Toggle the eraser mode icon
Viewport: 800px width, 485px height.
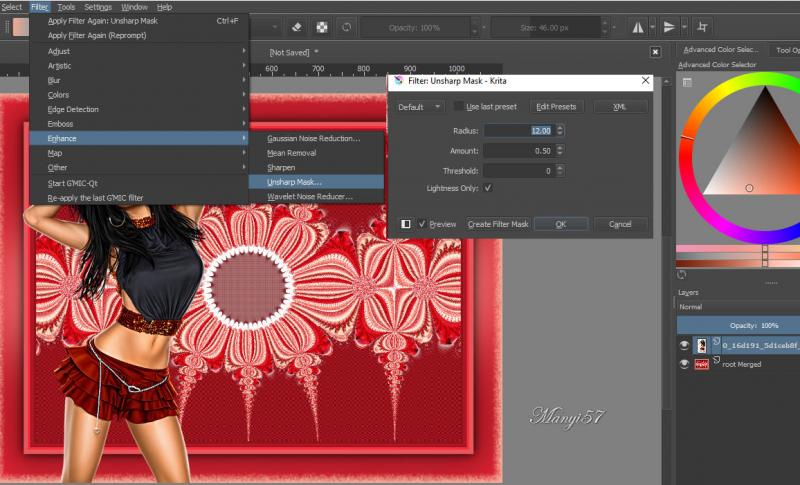point(298,26)
